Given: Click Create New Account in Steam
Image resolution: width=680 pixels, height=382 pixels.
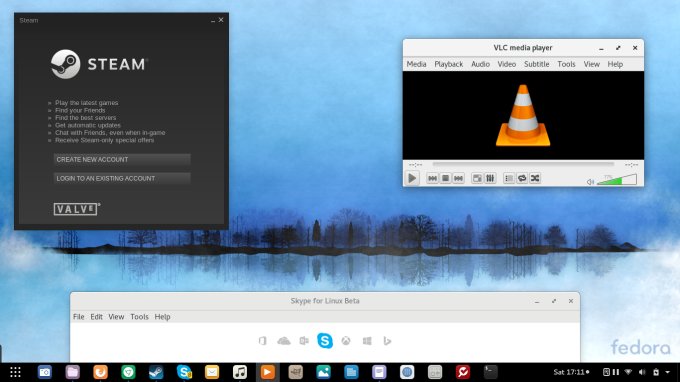Looking at the screenshot, I should tap(122, 160).
